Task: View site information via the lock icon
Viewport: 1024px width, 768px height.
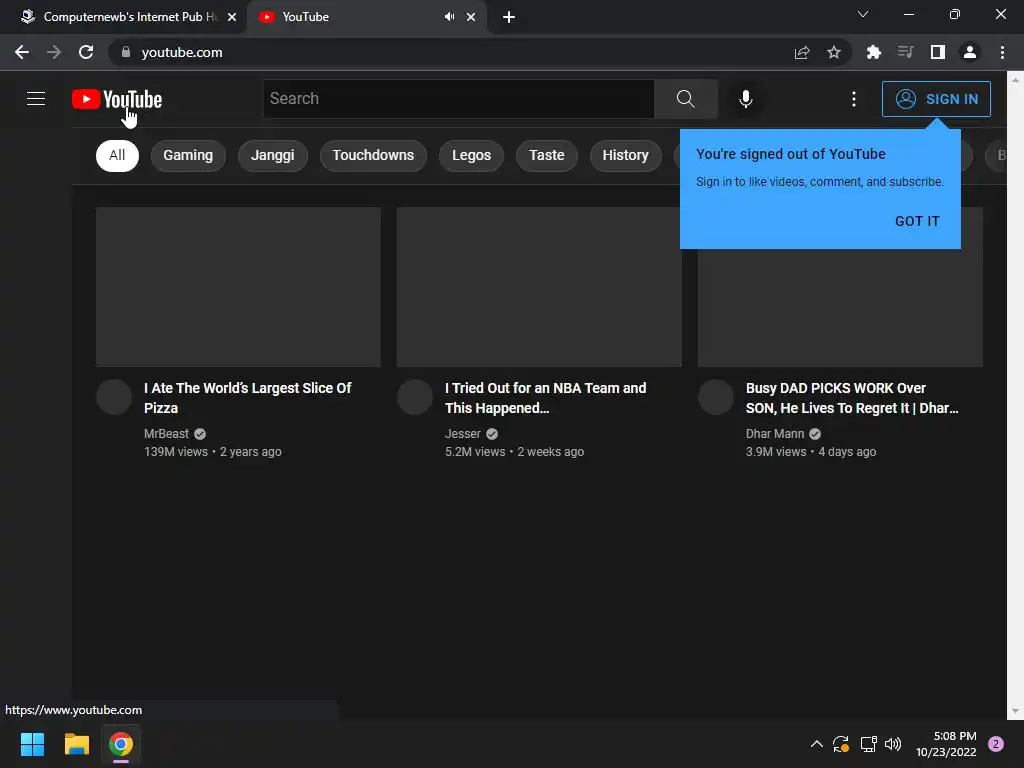Action: [x=125, y=52]
